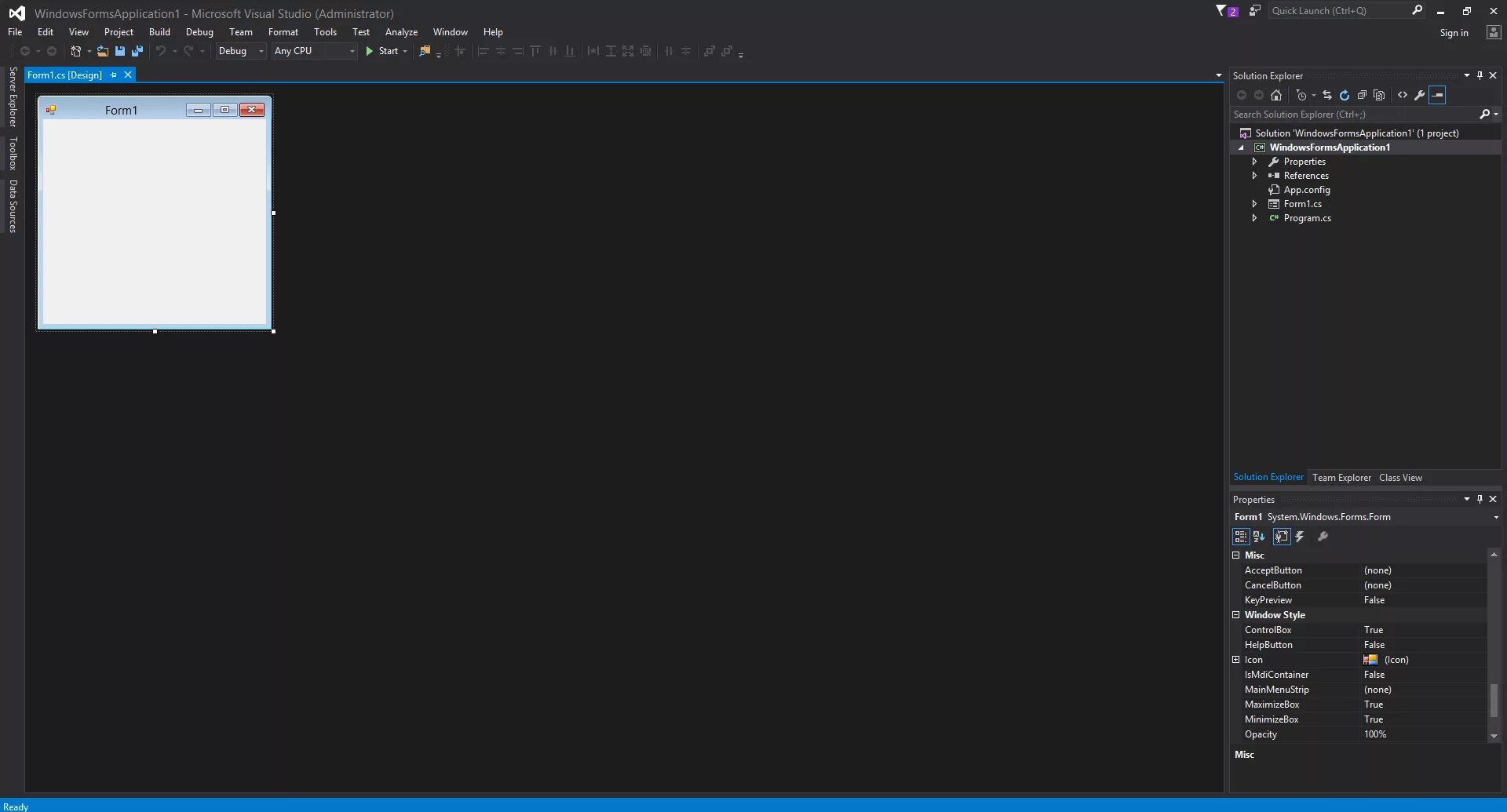Click the View Code icon in Solution Explorer
This screenshot has height=812, width=1507.
click(x=1403, y=95)
